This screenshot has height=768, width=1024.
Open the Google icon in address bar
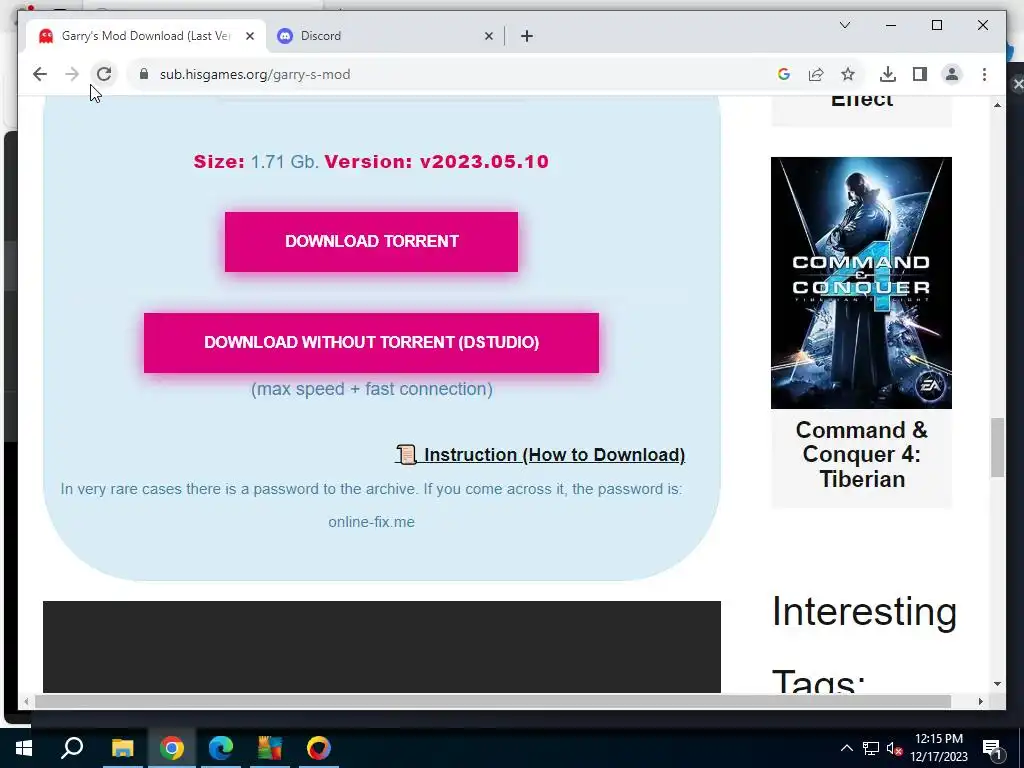pos(784,74)
